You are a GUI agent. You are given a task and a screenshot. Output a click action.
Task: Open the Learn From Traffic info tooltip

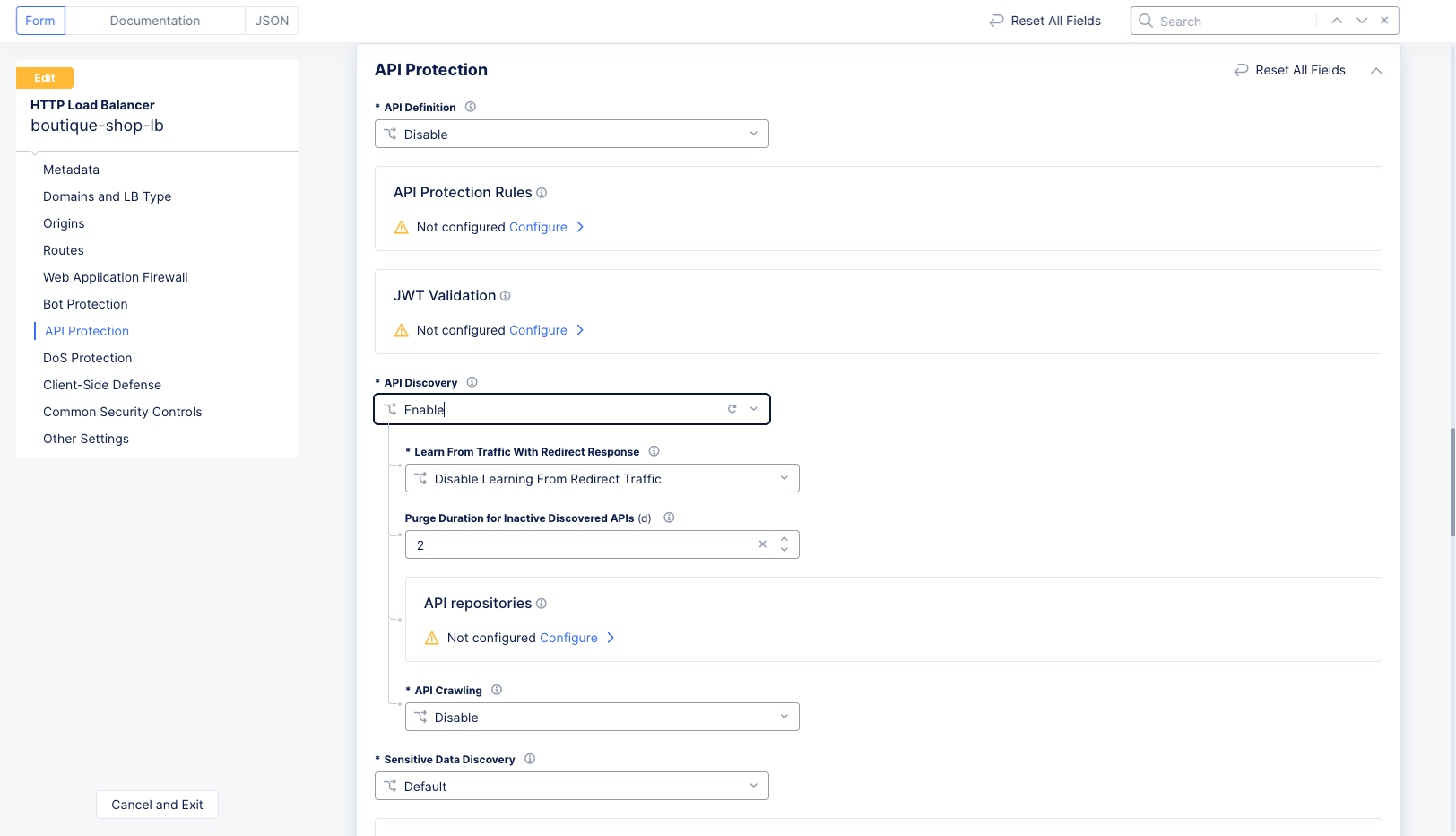click(654, 451)
